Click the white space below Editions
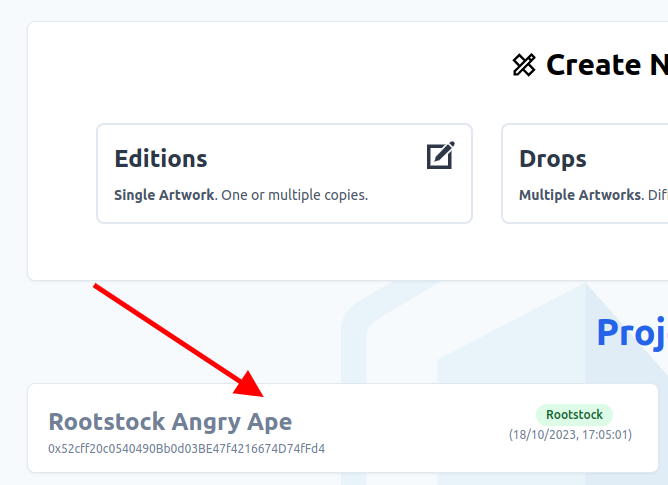Image resolution: width=668 pixels, height=485 pixels. pyautogui.click(x=285, y=251)
